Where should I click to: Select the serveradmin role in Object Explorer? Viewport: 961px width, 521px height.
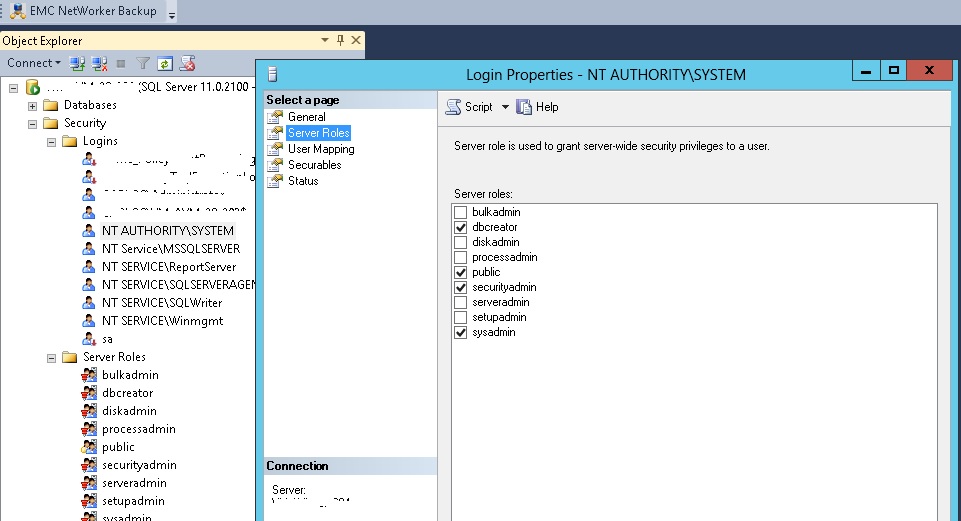click(134, 483)
